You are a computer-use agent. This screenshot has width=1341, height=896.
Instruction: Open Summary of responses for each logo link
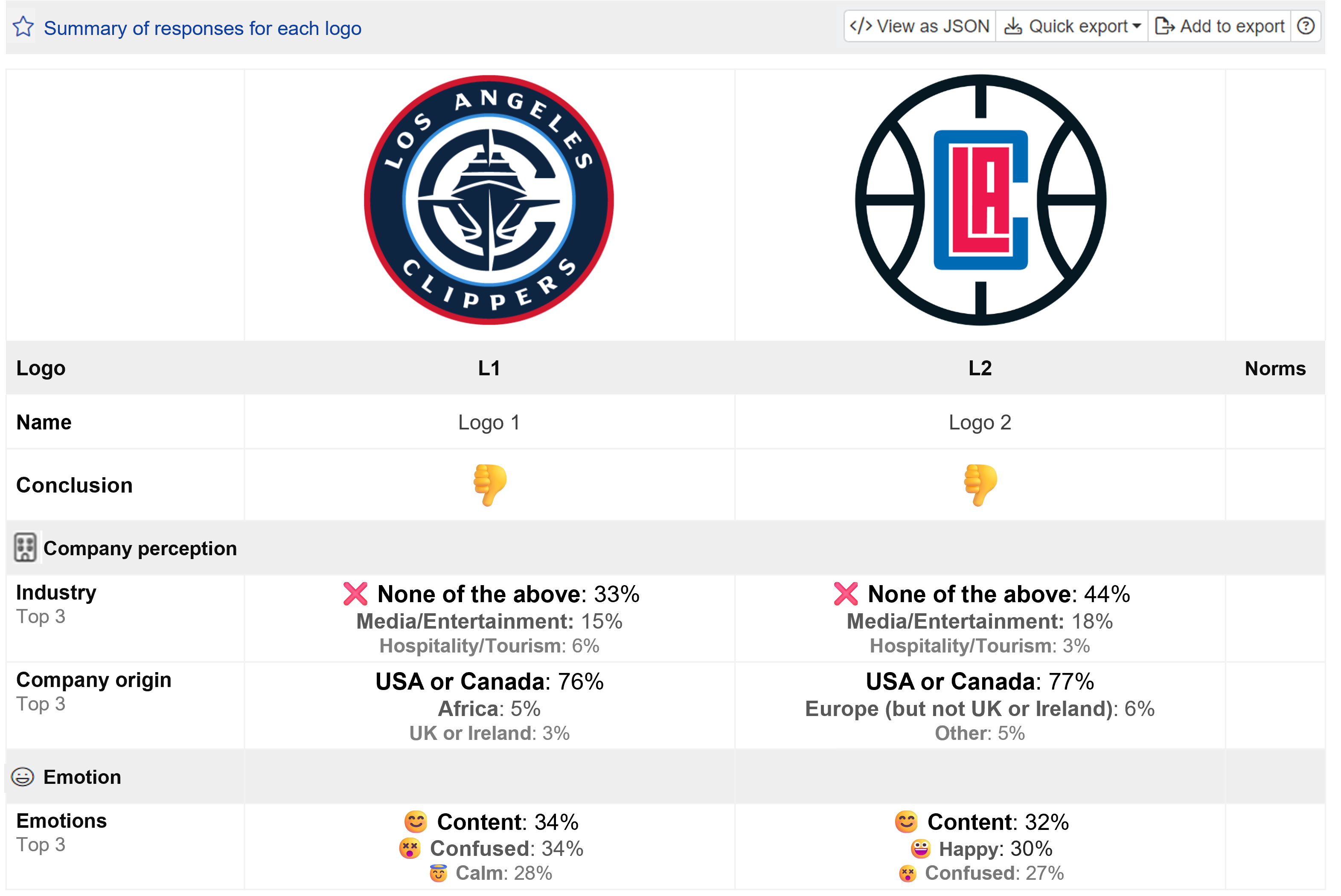click(x=202, y=28)
